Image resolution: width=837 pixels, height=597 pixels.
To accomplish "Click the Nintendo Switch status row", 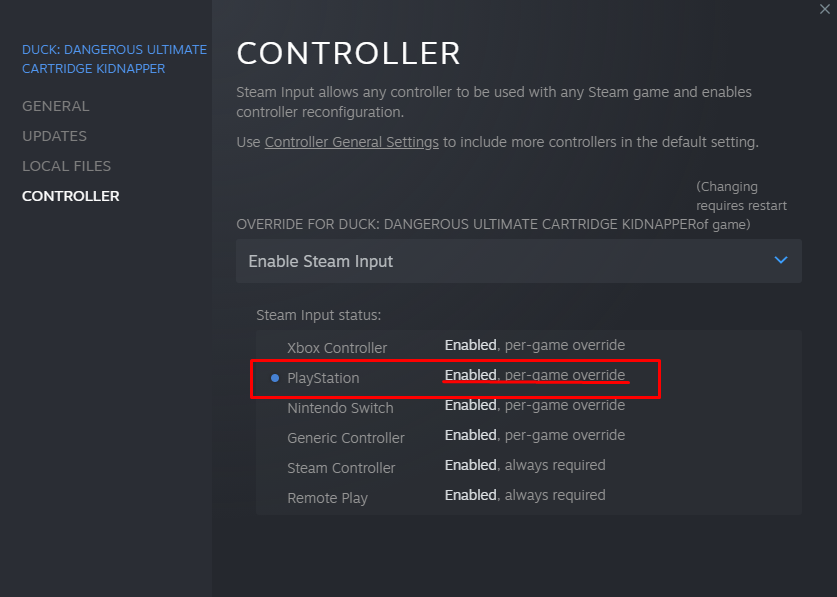I will pos(340,408).
